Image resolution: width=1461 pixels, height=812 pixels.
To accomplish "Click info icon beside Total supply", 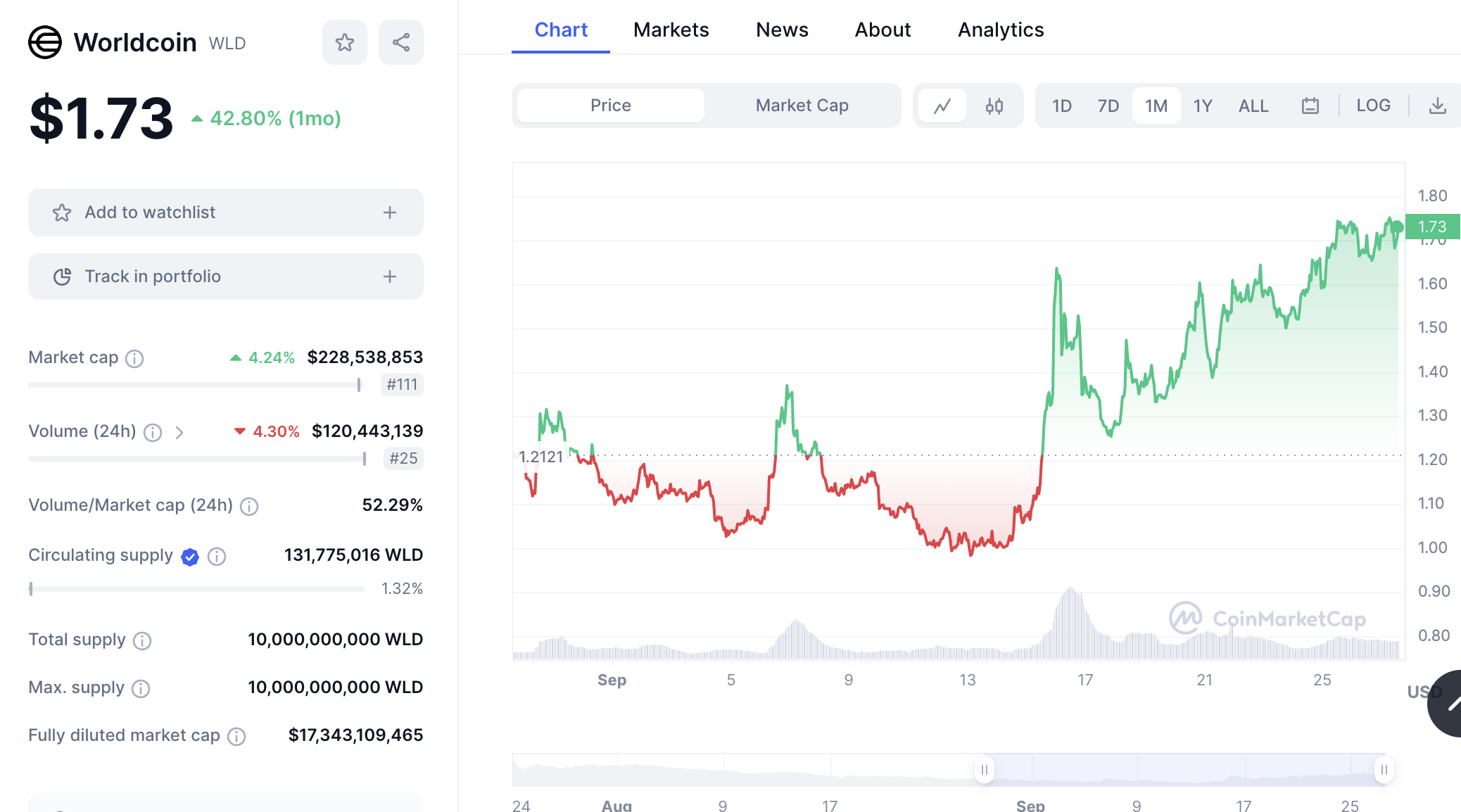I will pyautogui.click(x=142, y=641).
